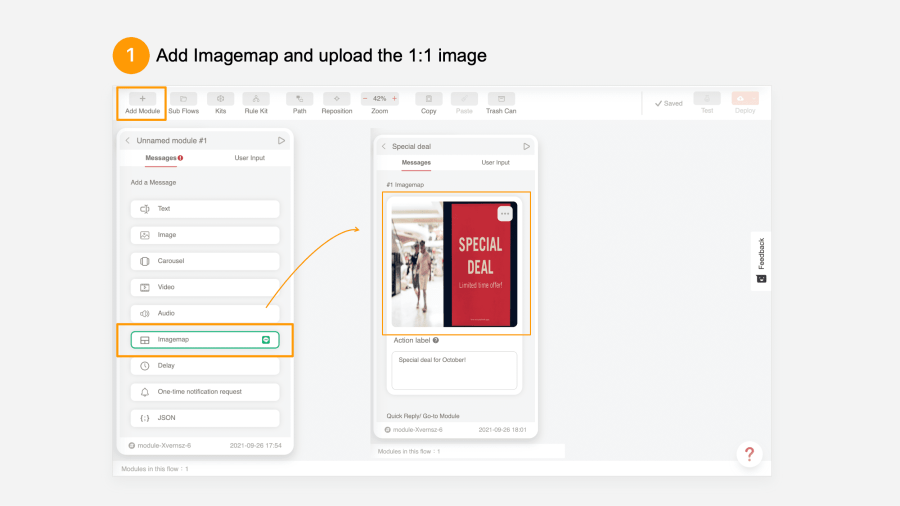Click the Action label text field
900x506 pixels.
pyautogui.click(x=454, y=370)
